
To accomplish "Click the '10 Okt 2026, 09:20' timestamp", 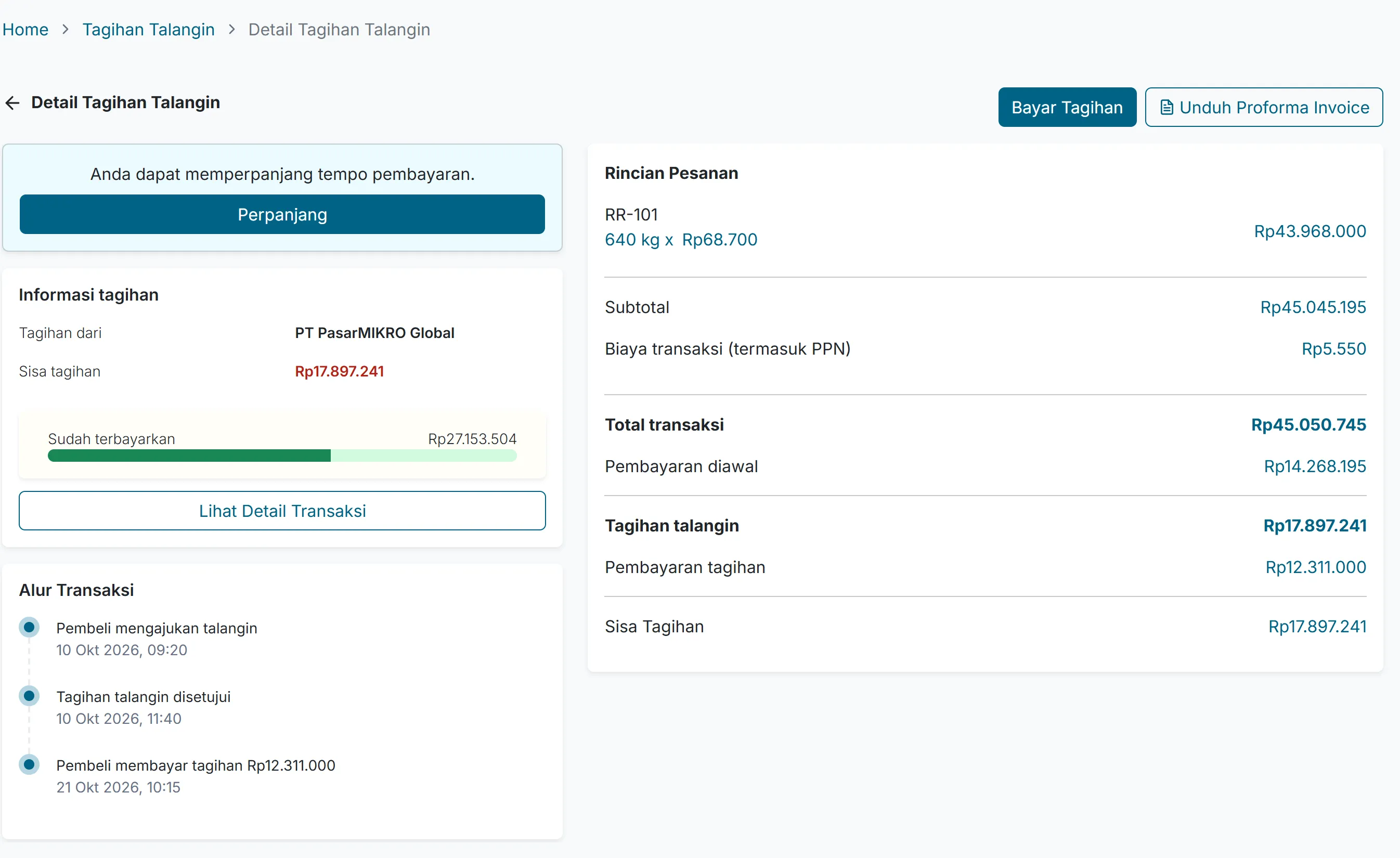I will 122,650.
